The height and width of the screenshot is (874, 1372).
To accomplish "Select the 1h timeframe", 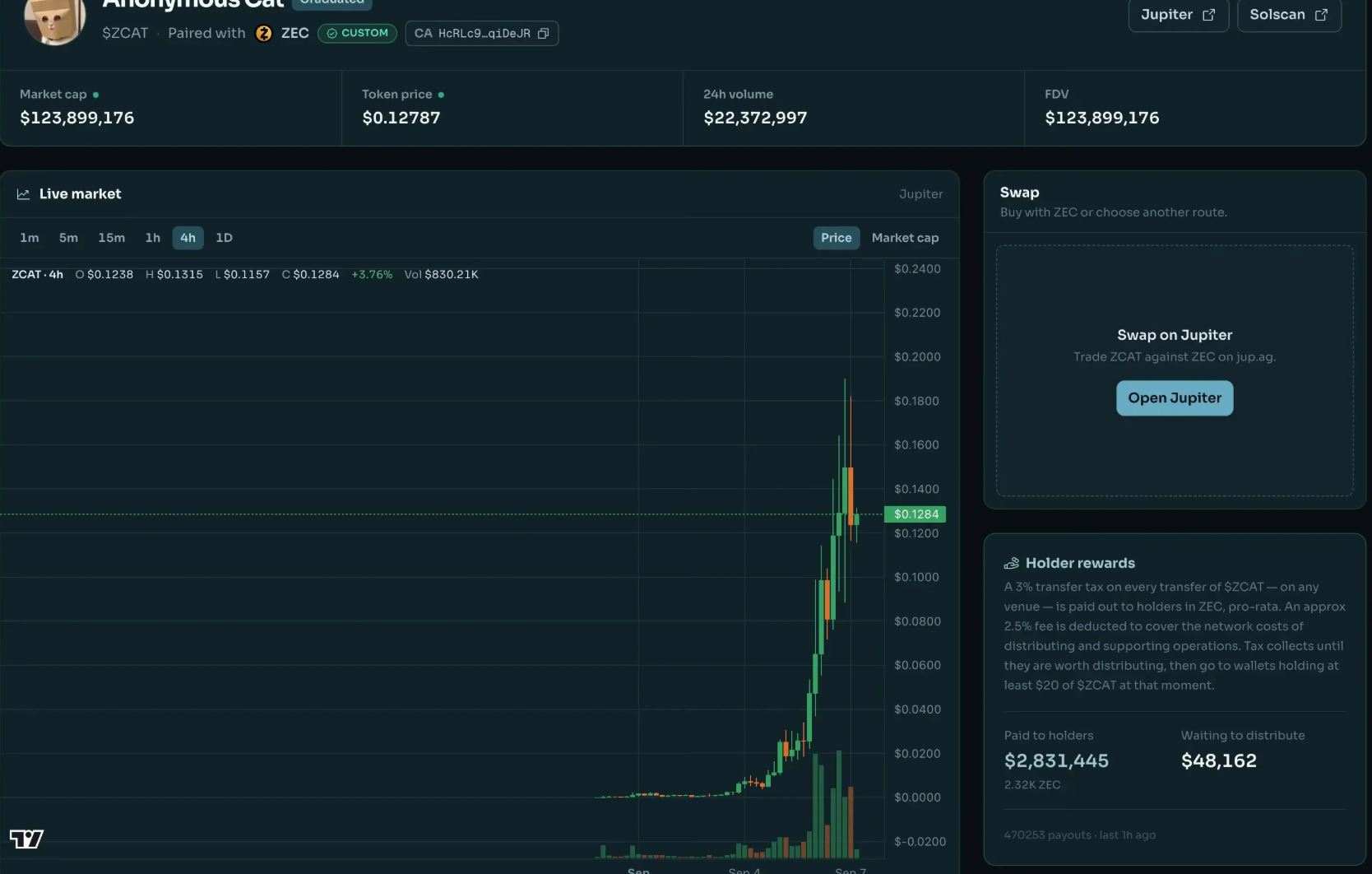I will 153,238.
